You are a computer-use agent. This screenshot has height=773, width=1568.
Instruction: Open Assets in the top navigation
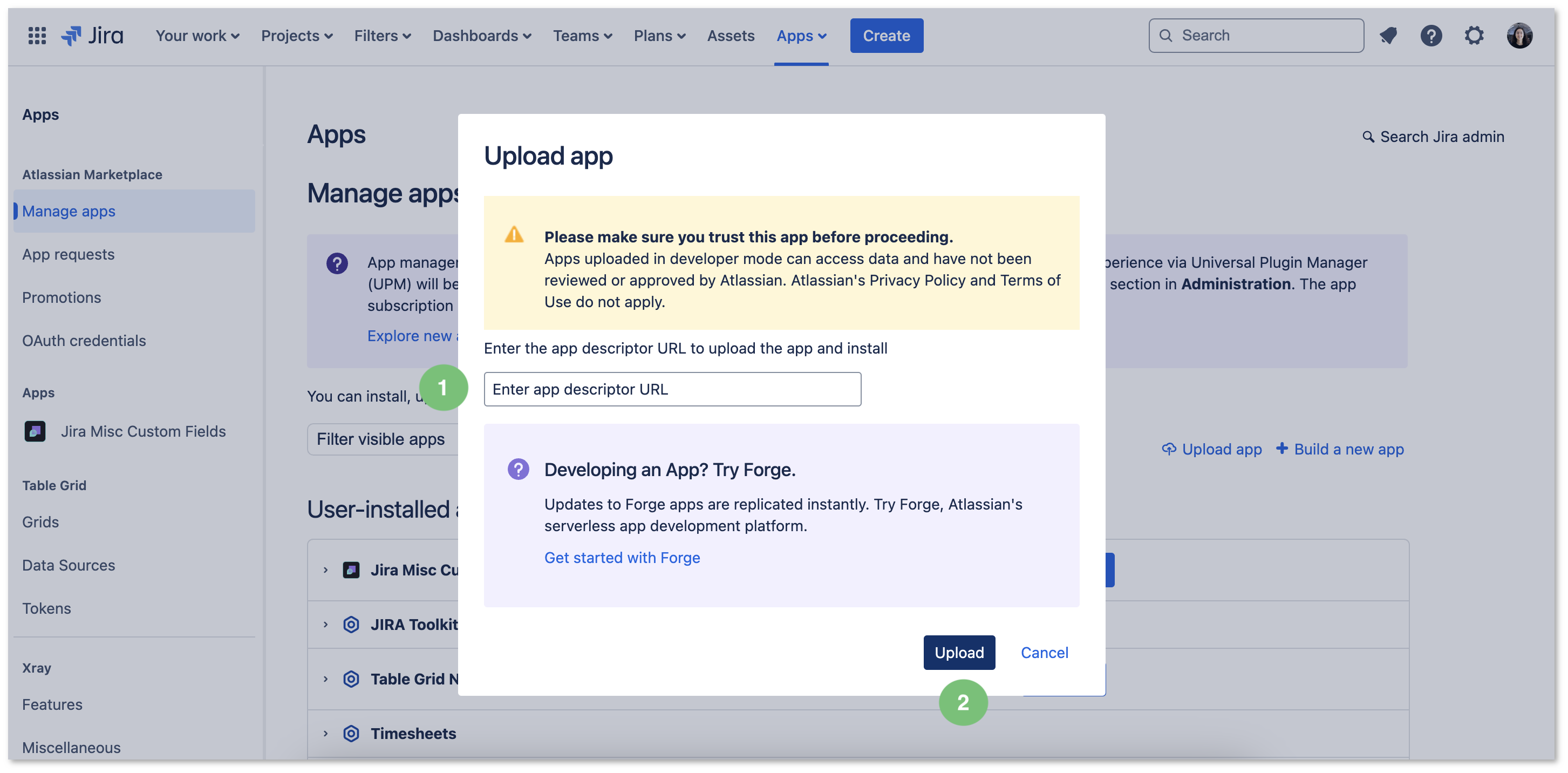[731, 35]
